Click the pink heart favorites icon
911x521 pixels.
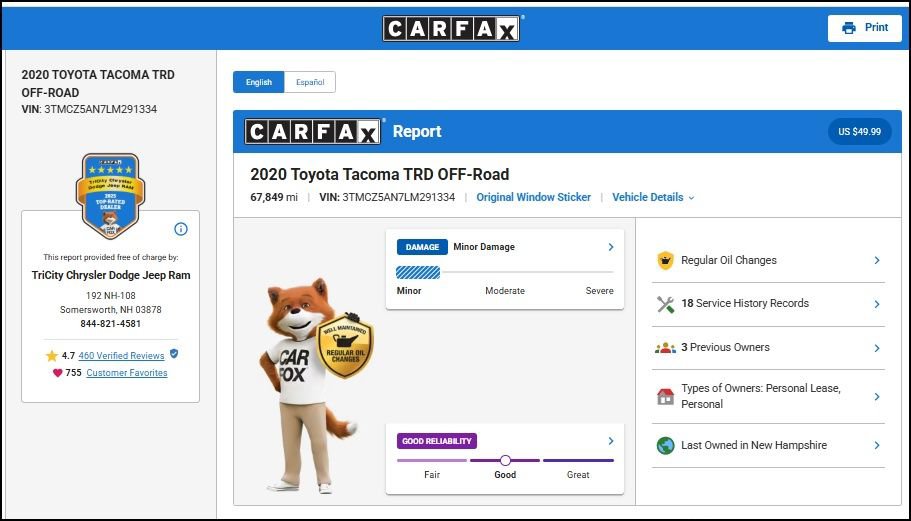[x=58, y=373]
